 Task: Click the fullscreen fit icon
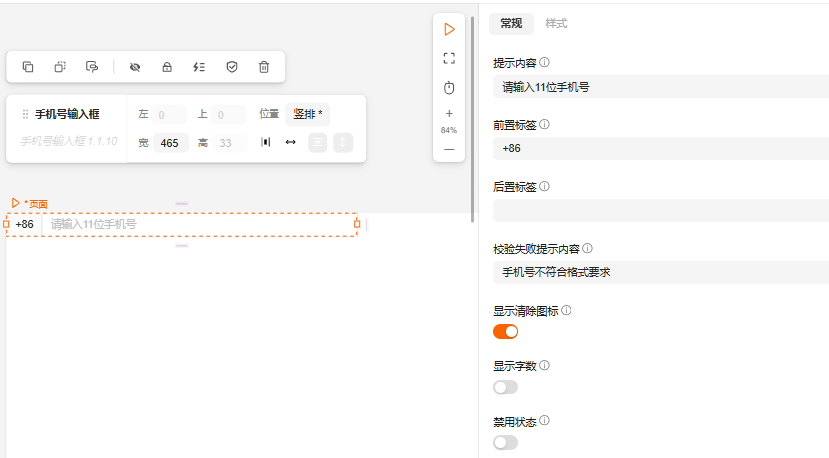[449, 58]
